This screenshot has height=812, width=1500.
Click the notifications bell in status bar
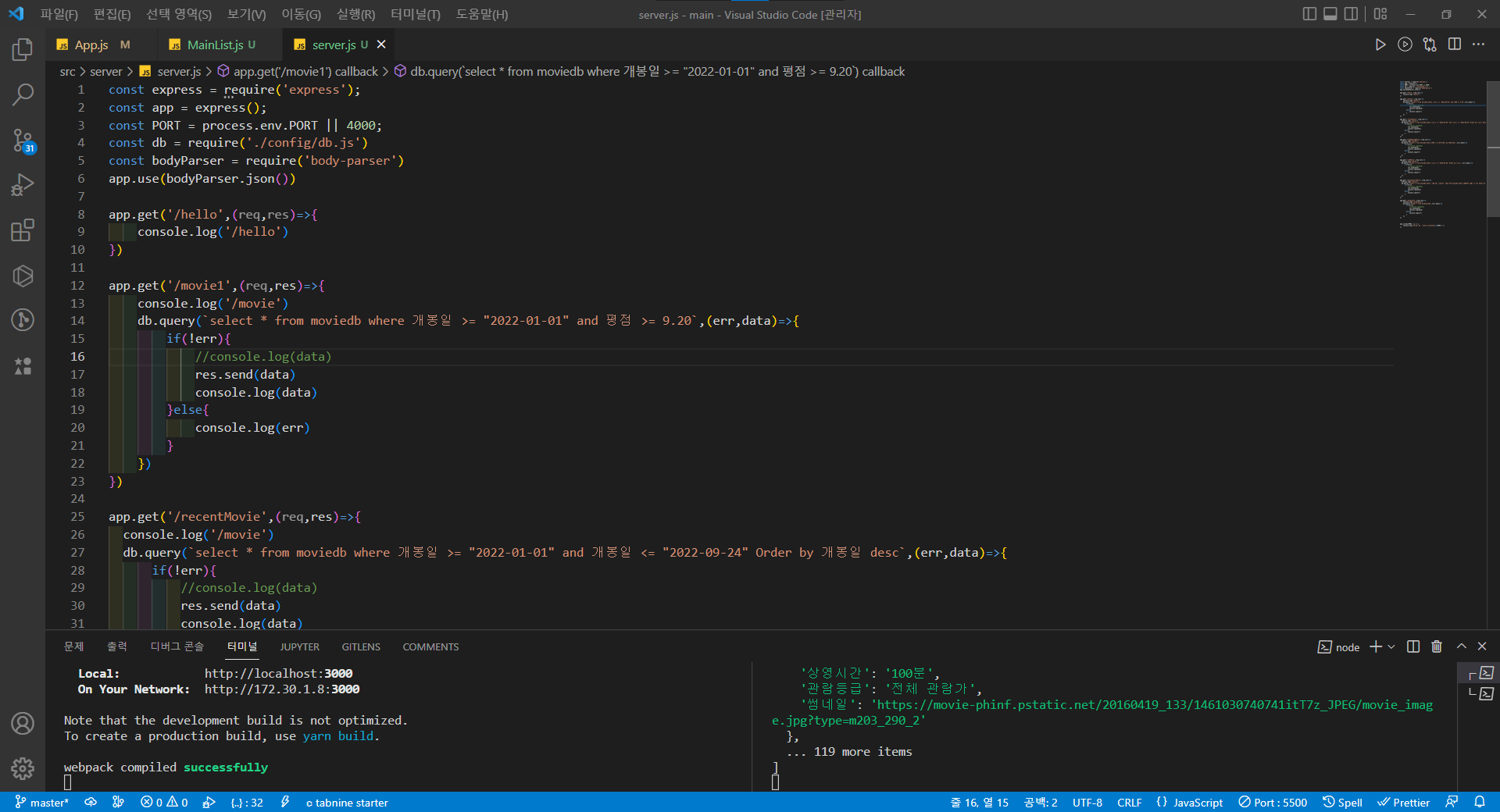1480,802
